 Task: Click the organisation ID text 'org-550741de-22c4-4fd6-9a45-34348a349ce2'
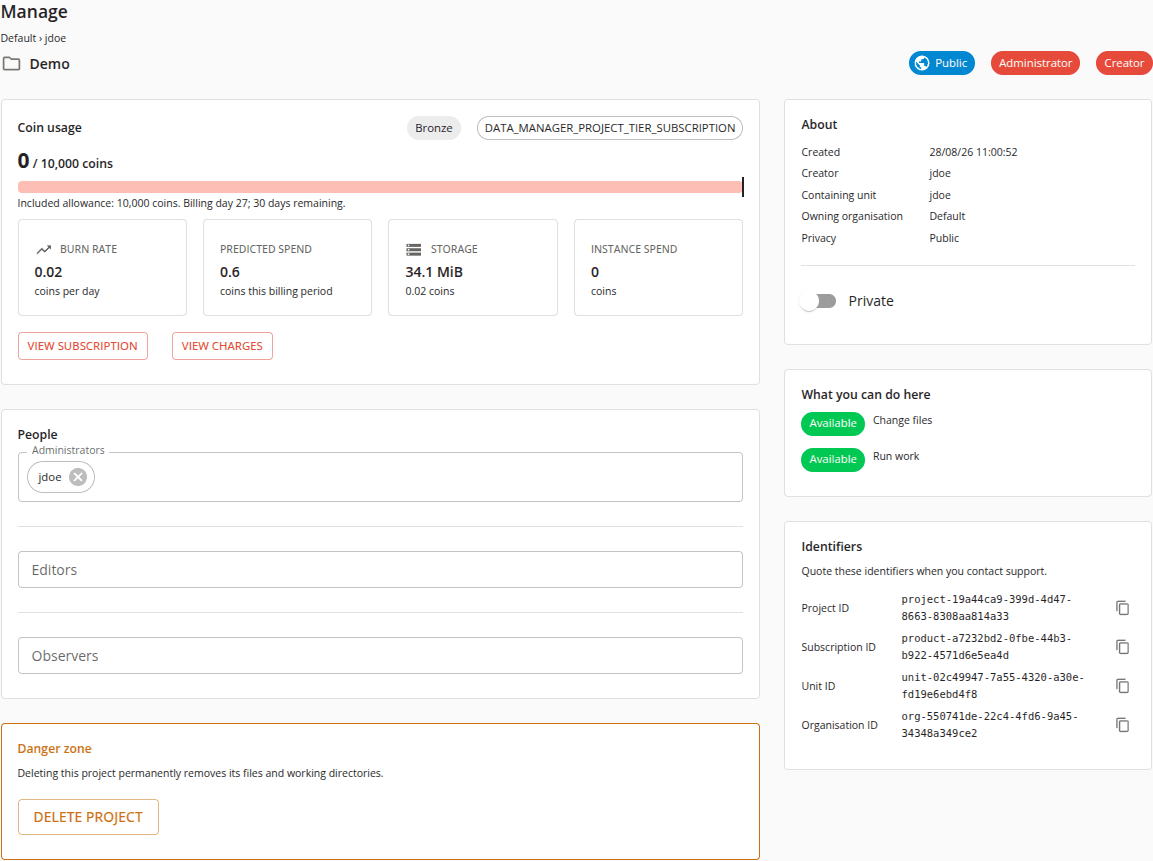[x=990, y=725]
